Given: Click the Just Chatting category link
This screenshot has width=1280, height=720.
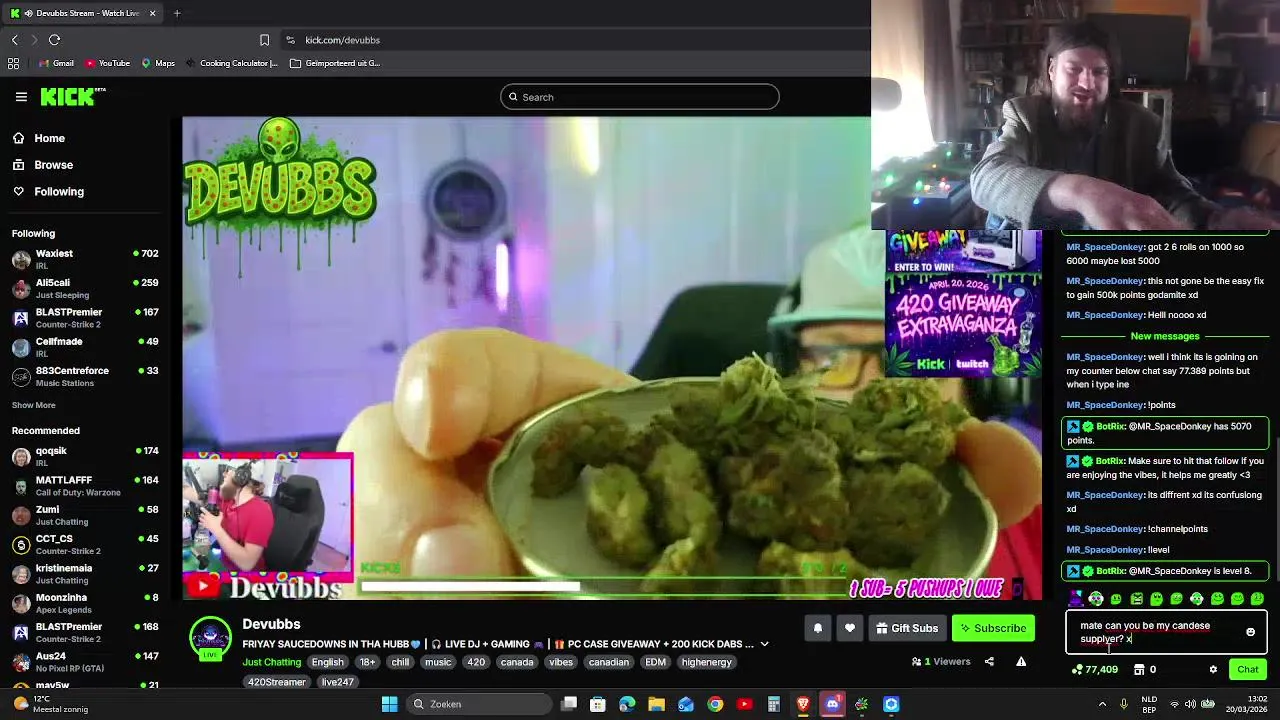Looking at the screenshot, I should click(271, 662).
